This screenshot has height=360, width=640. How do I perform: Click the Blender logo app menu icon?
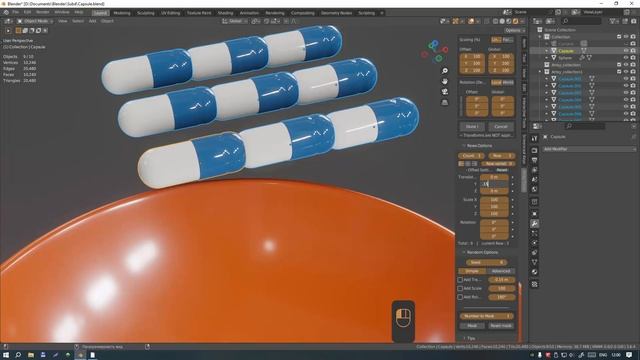6,13
